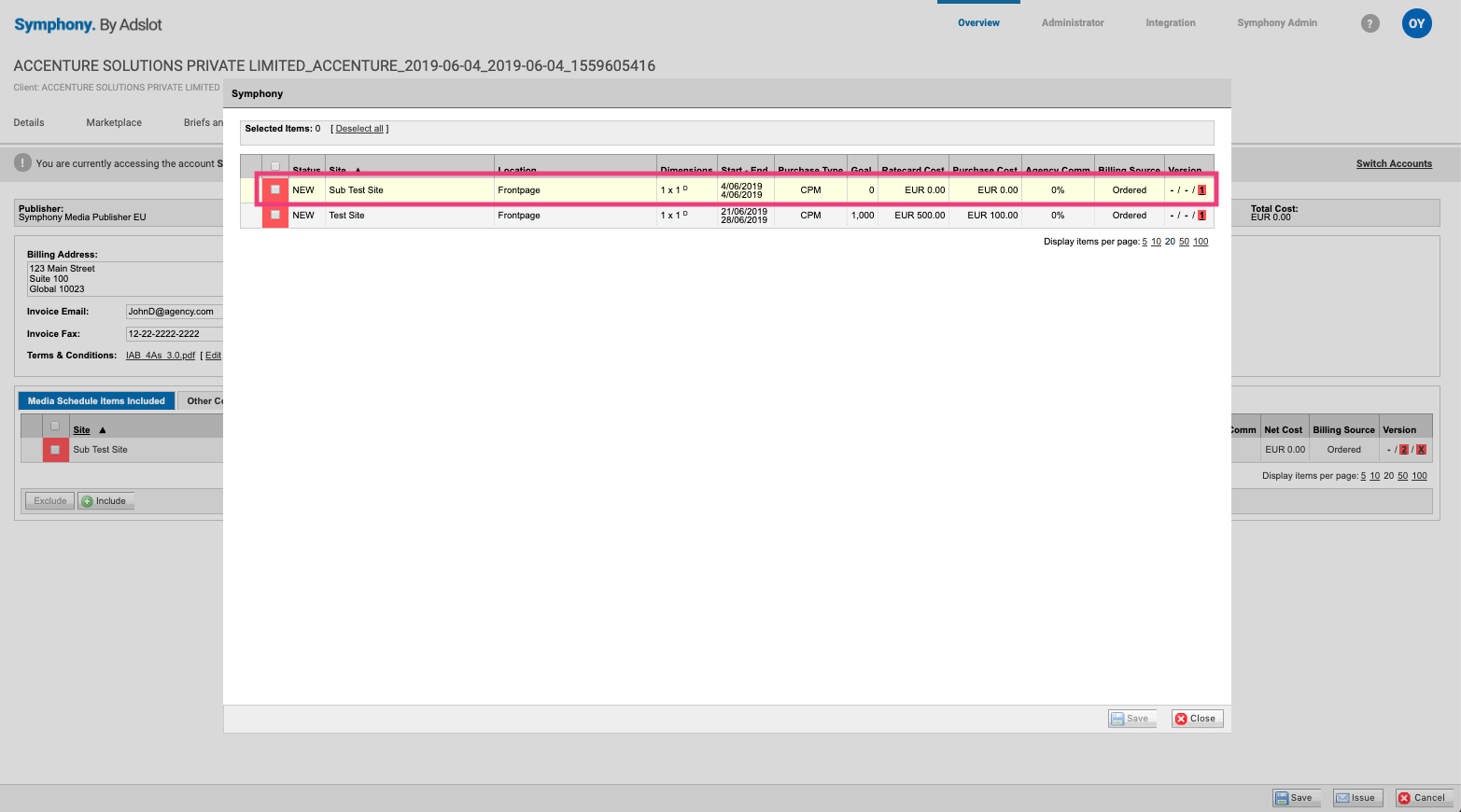The height and width of the screenshot is (812, 1461).
Task: Click Switch Accounts link
Action: 1394,164
